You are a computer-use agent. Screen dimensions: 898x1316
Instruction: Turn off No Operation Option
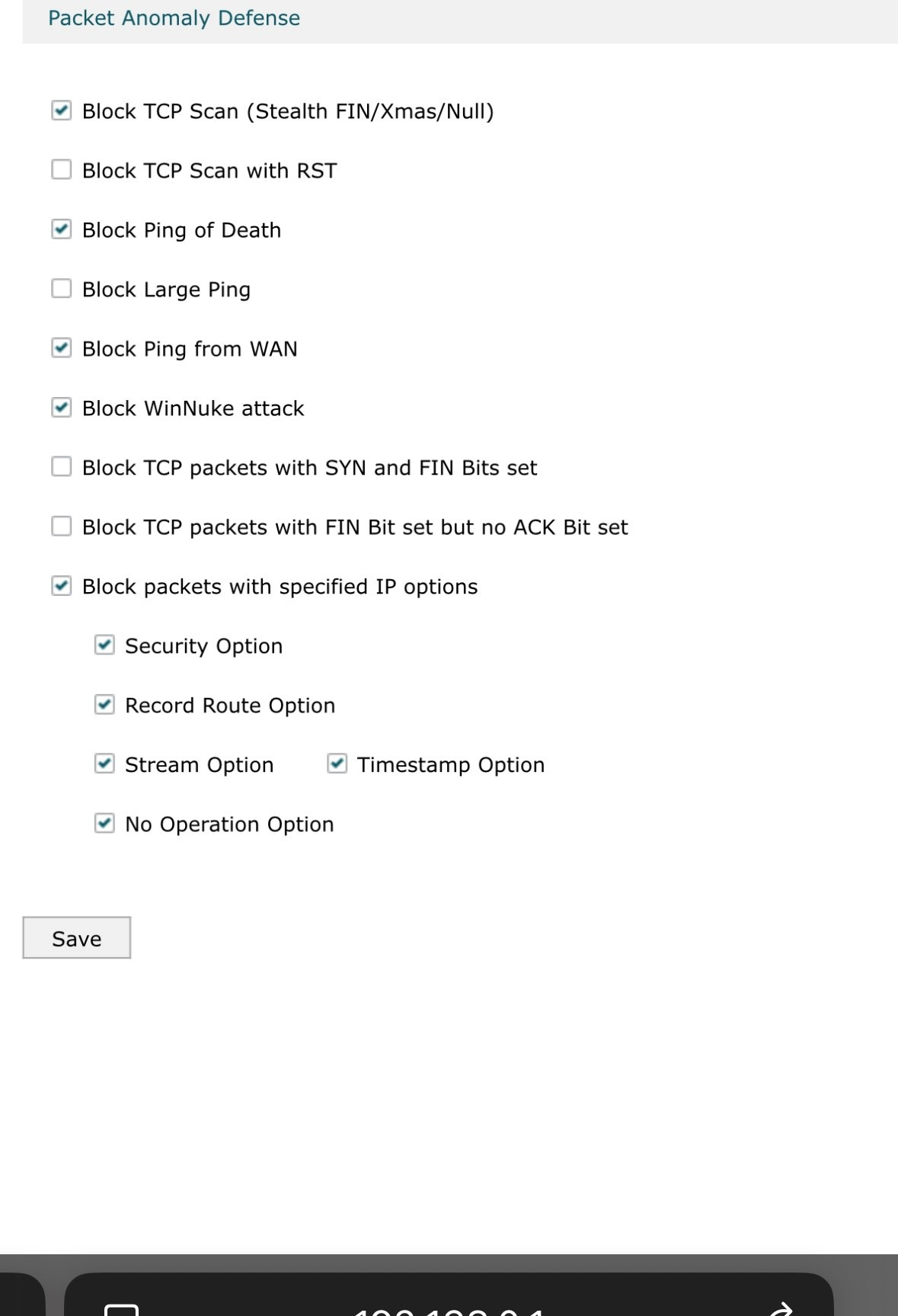pyautogui.click(x=104, y=824)
